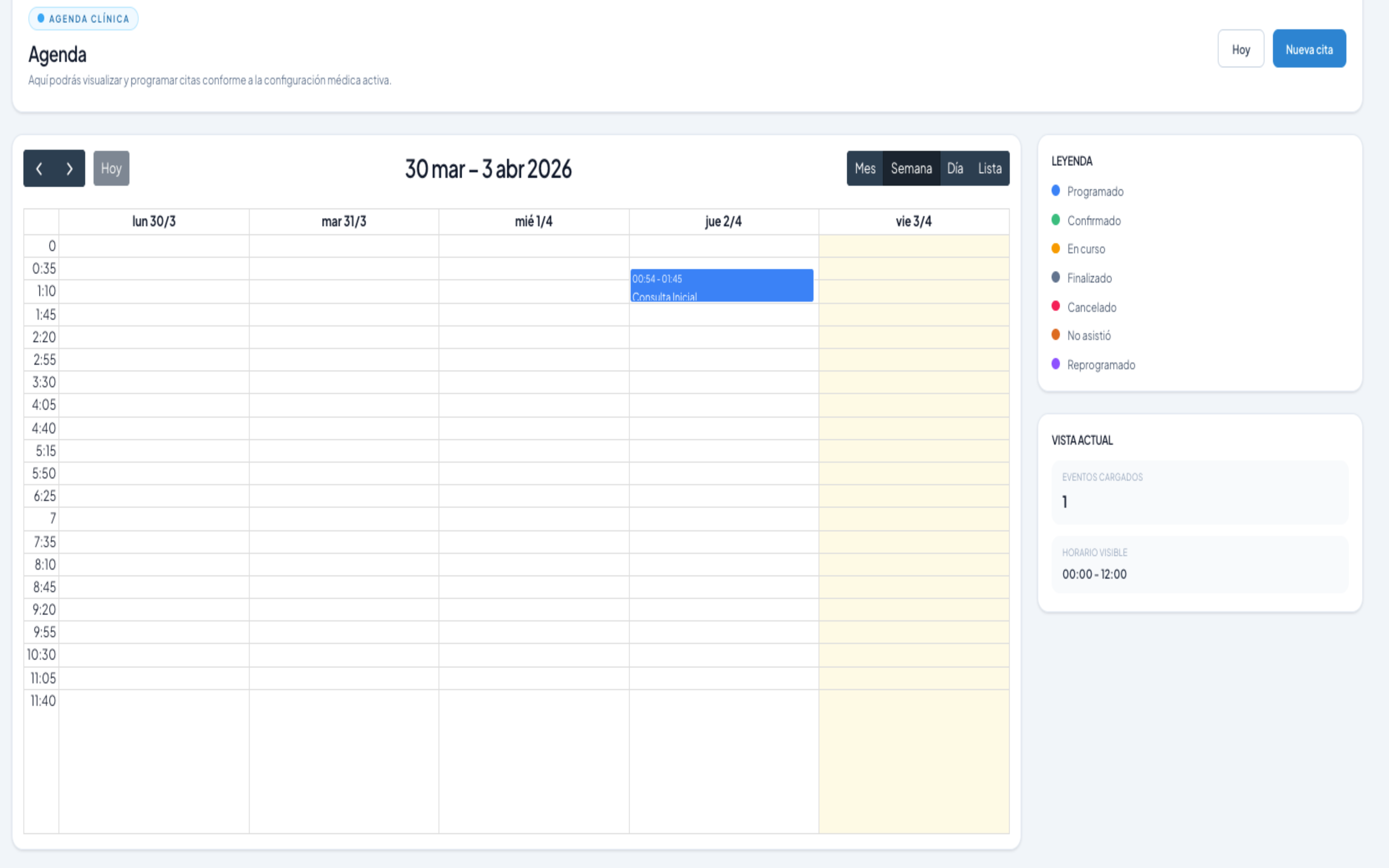Click the Agenda Clínica badge
Image resolution: width=1389 pixels, height=868 pixels.
click(83, 18)
